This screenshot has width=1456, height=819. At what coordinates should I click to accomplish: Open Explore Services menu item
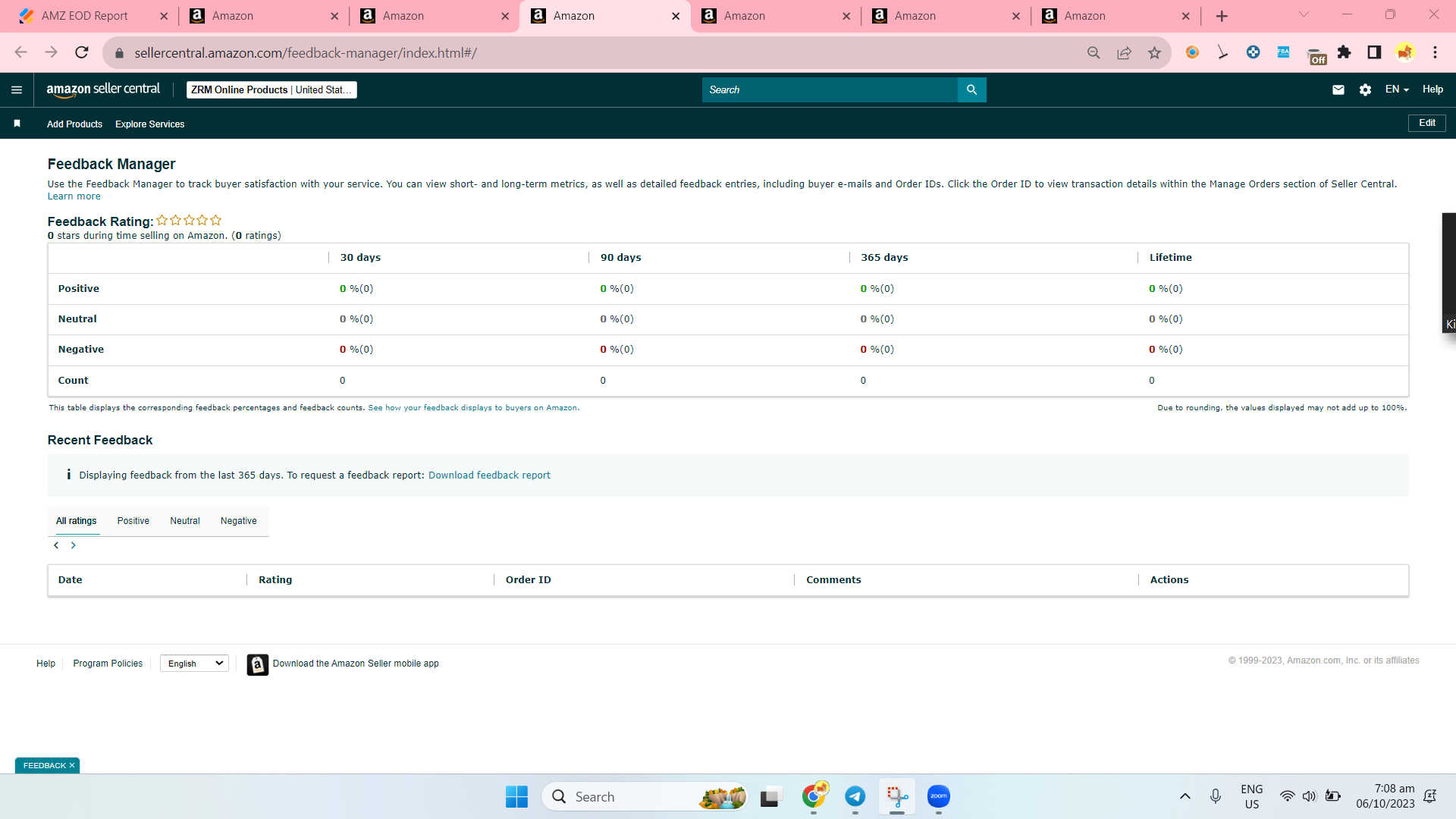150,124
